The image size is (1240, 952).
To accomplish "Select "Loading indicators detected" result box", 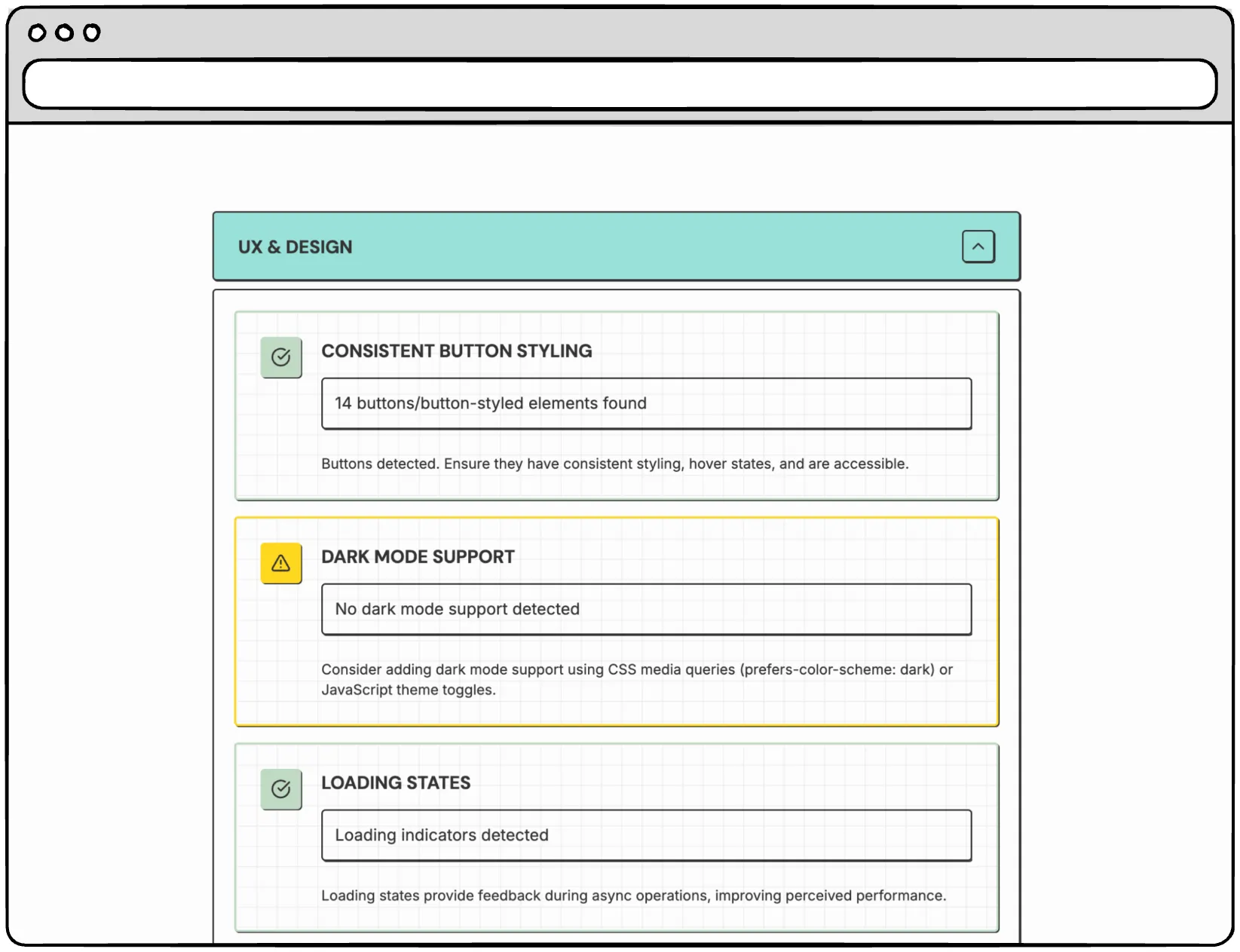I will point(646,835).
